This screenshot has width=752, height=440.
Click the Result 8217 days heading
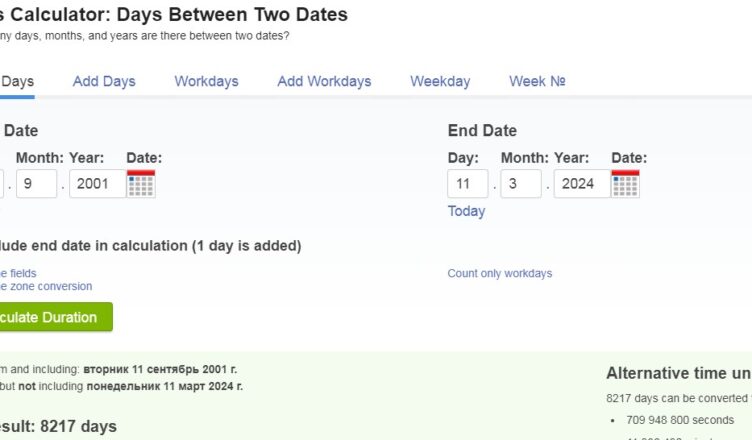point(58,426)
